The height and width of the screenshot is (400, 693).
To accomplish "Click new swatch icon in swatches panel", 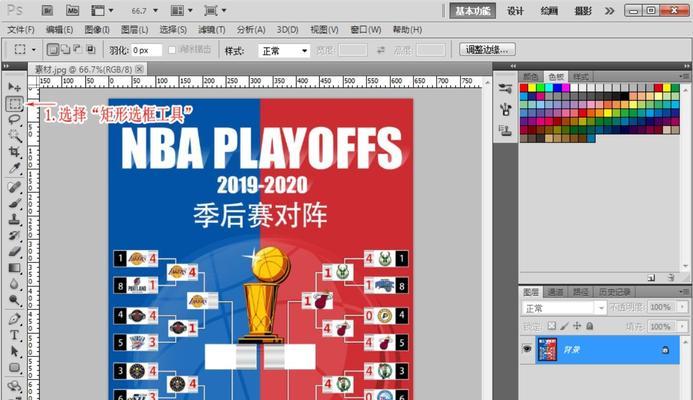I will [x=651, y=278].
